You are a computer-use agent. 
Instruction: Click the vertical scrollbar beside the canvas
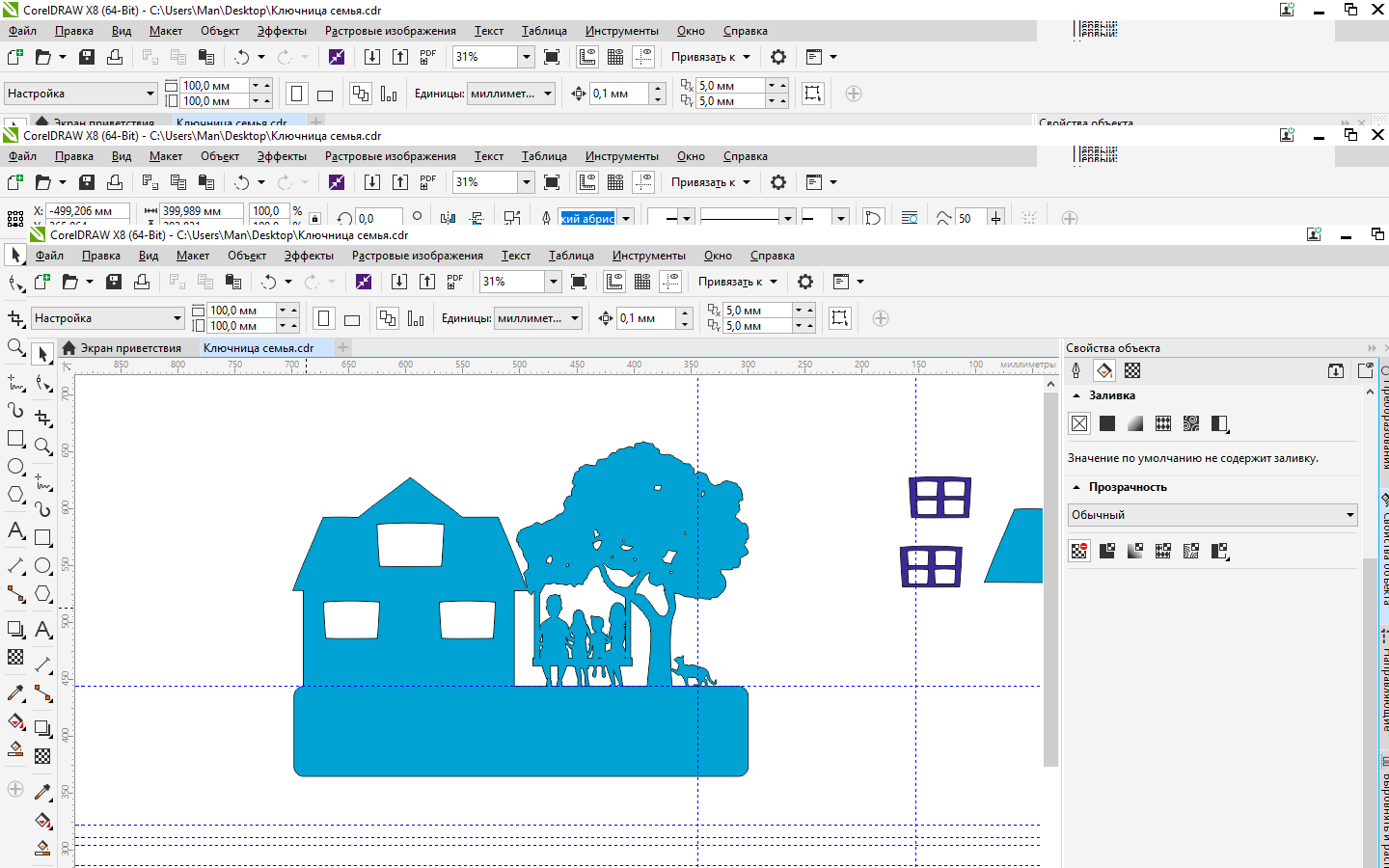click(1051, 579)
